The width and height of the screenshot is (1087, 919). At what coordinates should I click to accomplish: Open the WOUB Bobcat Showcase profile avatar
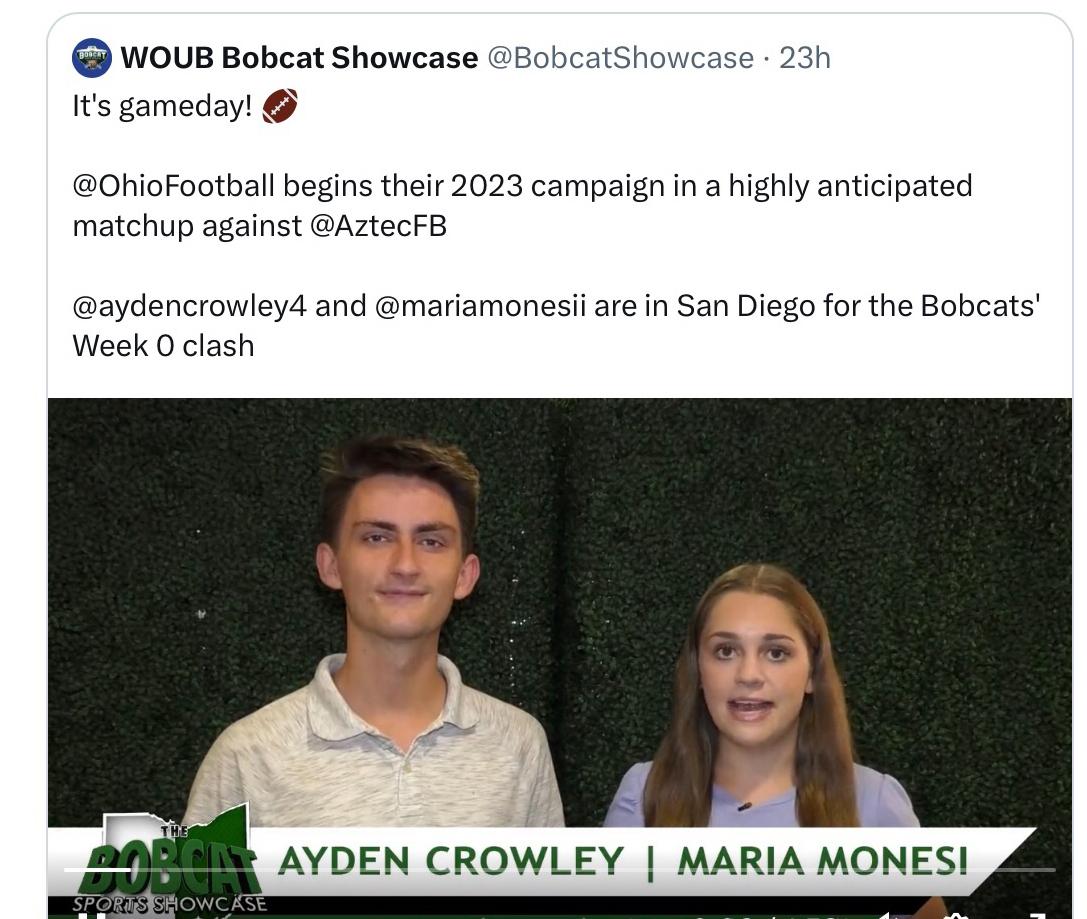[x=92, y=58]
